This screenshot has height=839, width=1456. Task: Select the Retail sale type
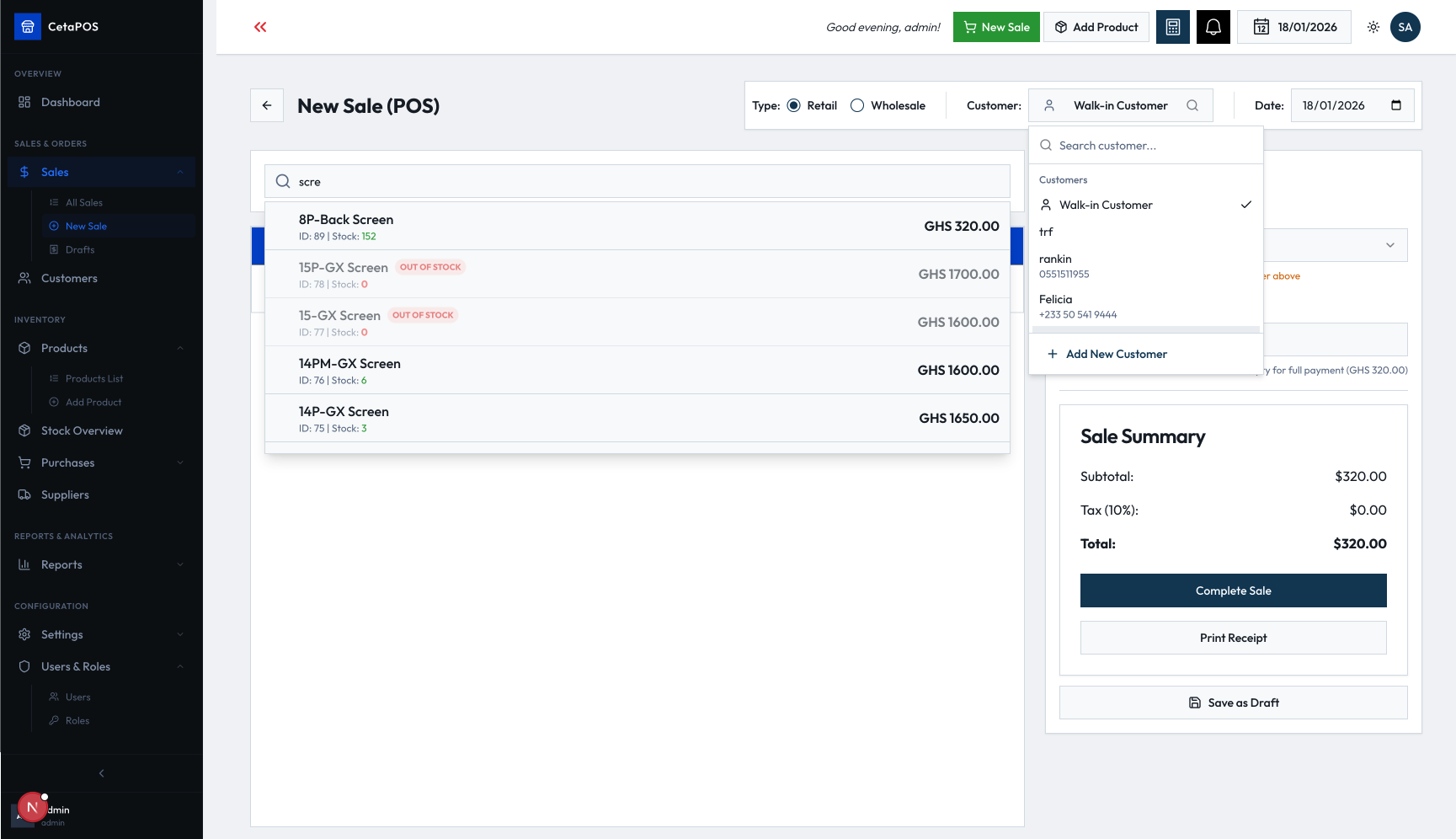coord(793,104)
